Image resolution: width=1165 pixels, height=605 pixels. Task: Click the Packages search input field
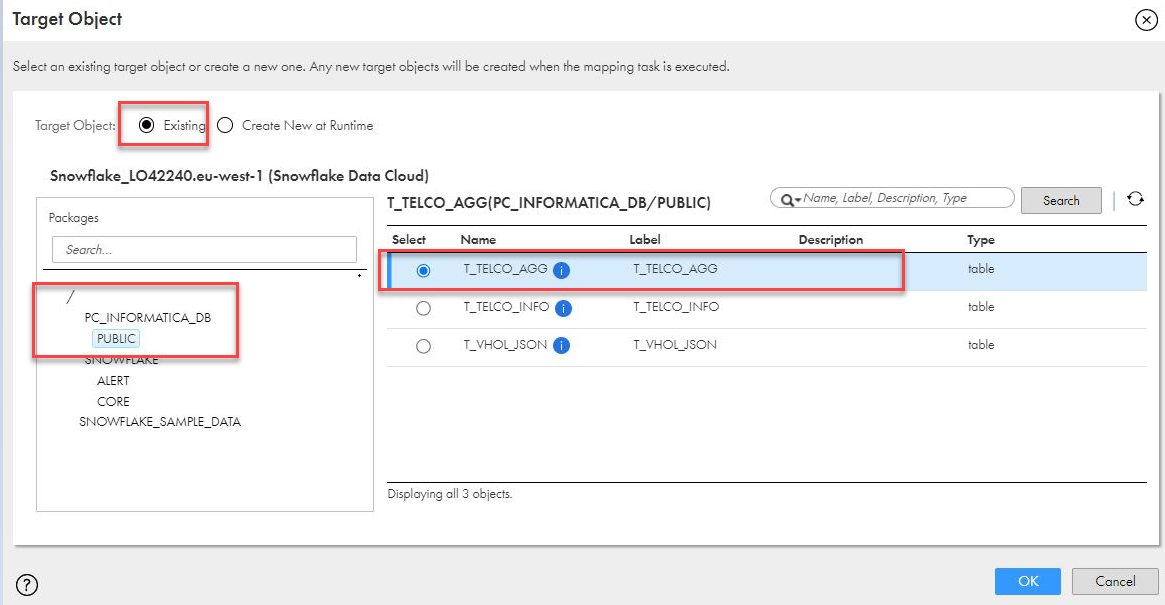coord(204,250)
